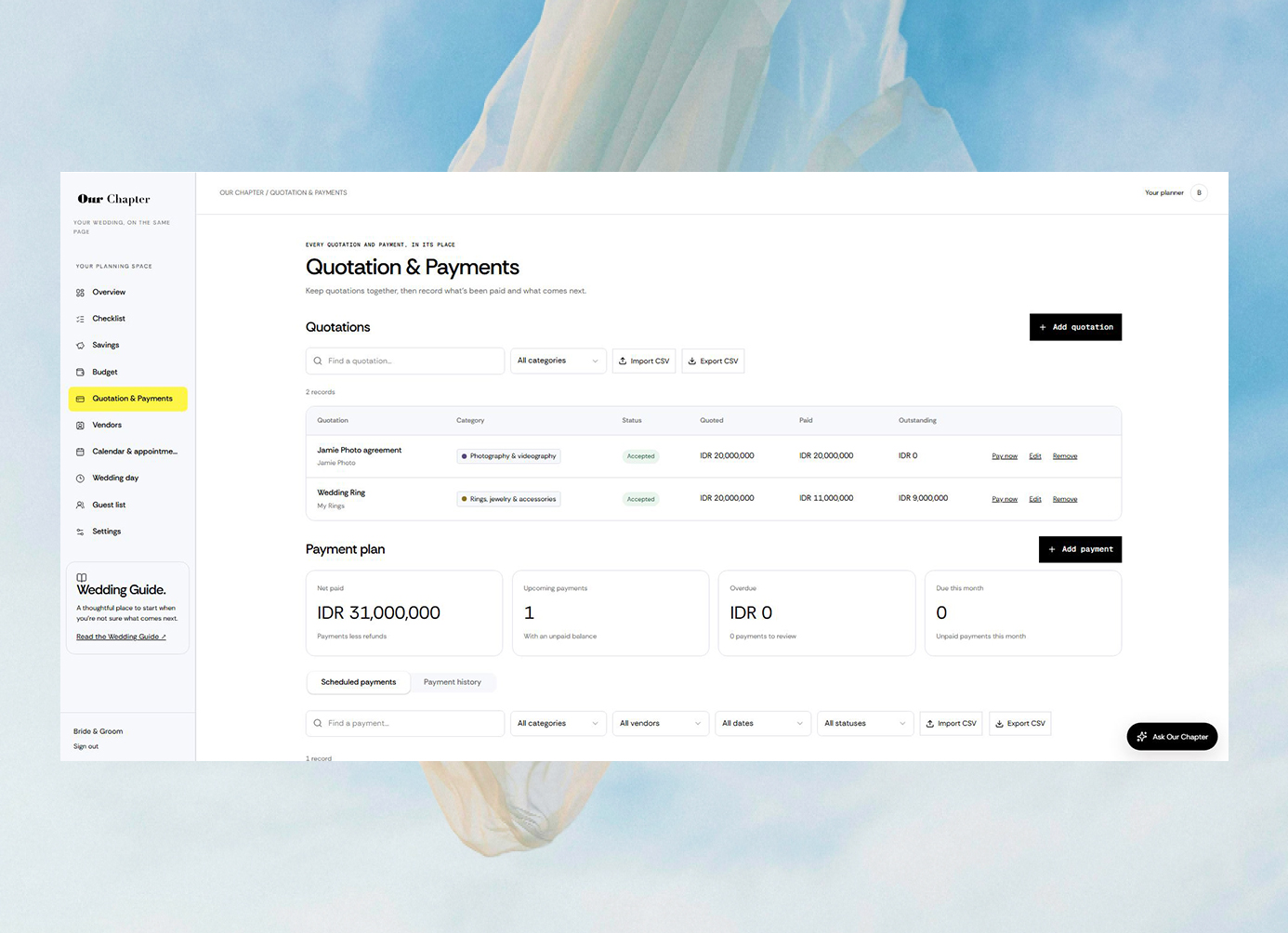The height and width of the screenshot is (933, 1288).
Task: Edit the Jamie Photo agreement quotation
Action: (x=1035, y=456)
